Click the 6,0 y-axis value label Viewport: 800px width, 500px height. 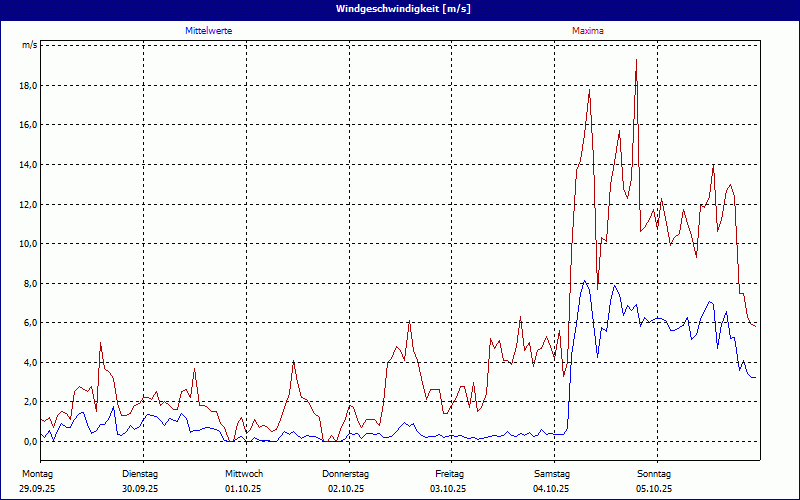point(29,323)
